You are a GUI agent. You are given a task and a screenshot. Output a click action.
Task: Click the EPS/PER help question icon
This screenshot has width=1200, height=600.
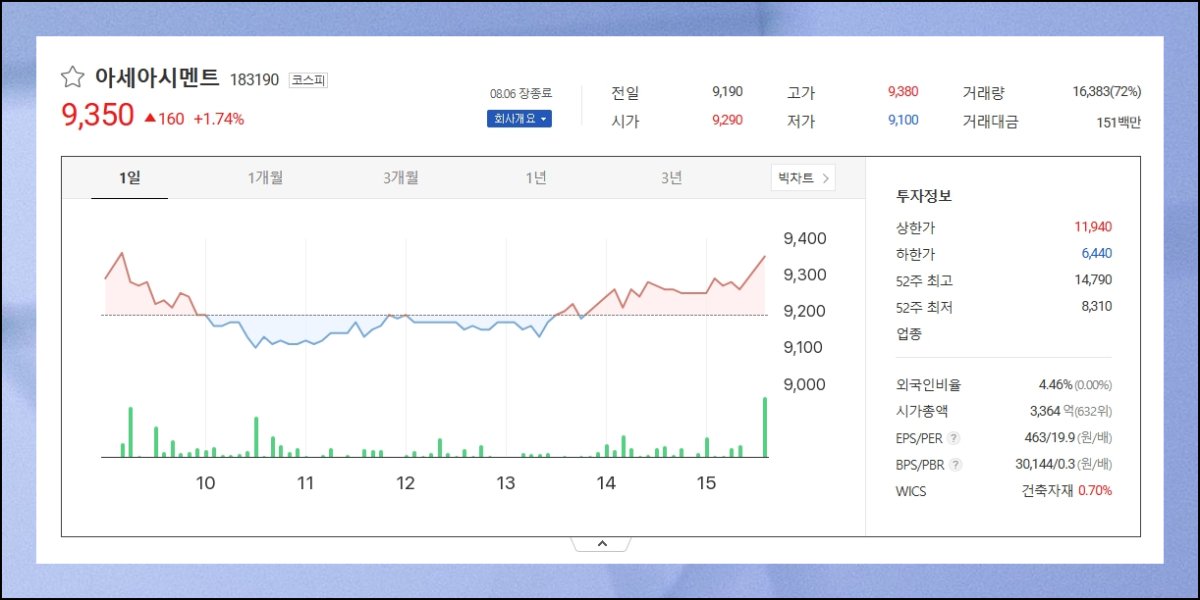(x=953, y=438)
